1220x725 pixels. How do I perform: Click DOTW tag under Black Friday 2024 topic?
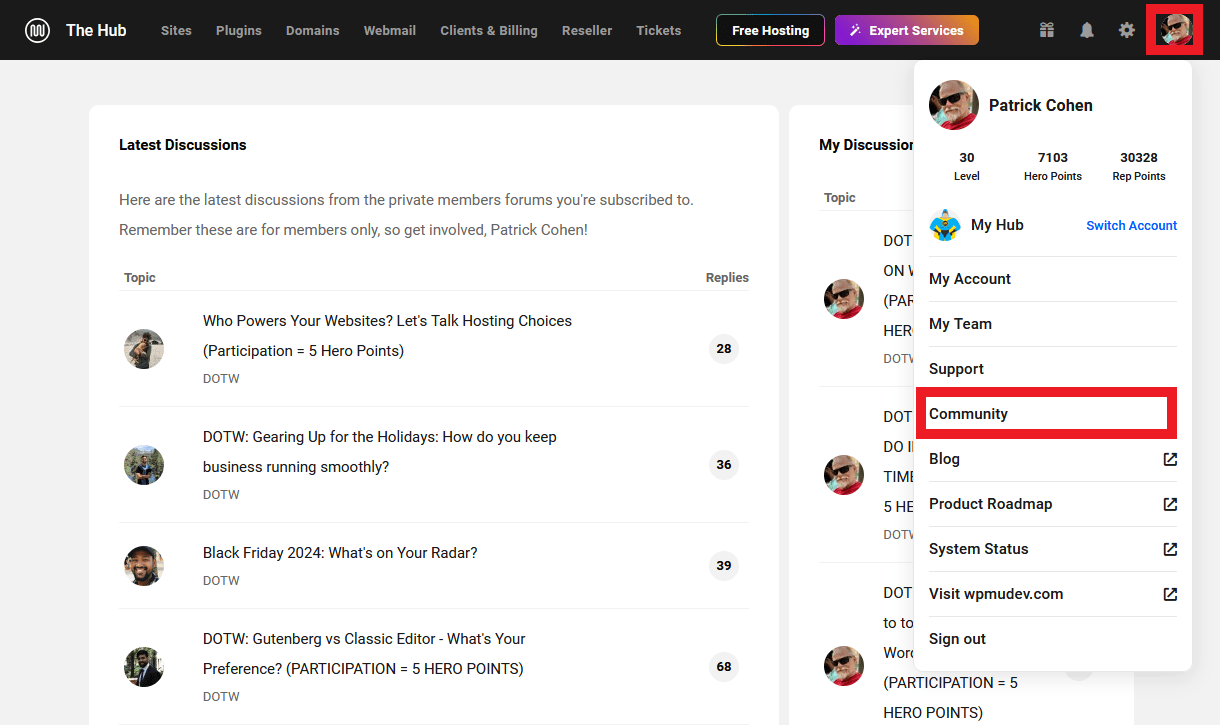click(221, 581)
